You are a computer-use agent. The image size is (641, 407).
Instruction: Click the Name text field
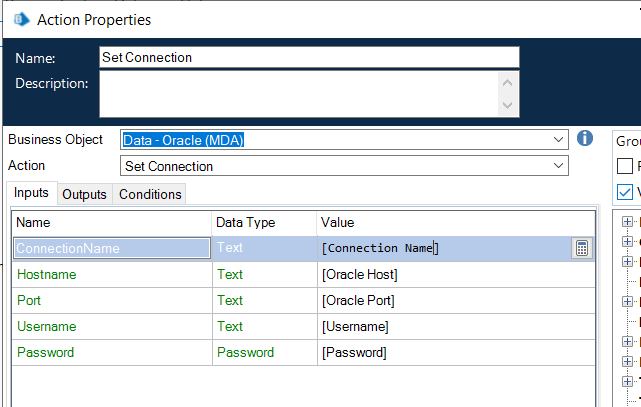[310, 57]
